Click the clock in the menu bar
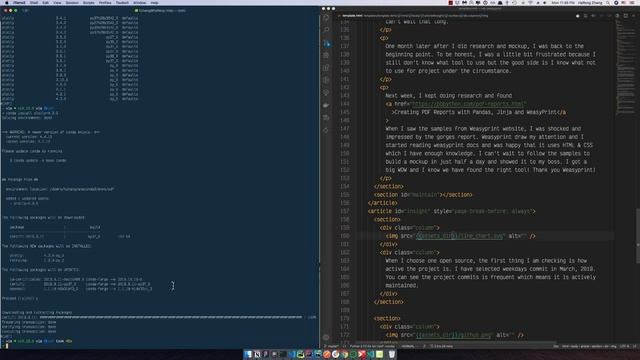This screenshot has width=640, height=360. pyautogui.click(x=563, y=2)
